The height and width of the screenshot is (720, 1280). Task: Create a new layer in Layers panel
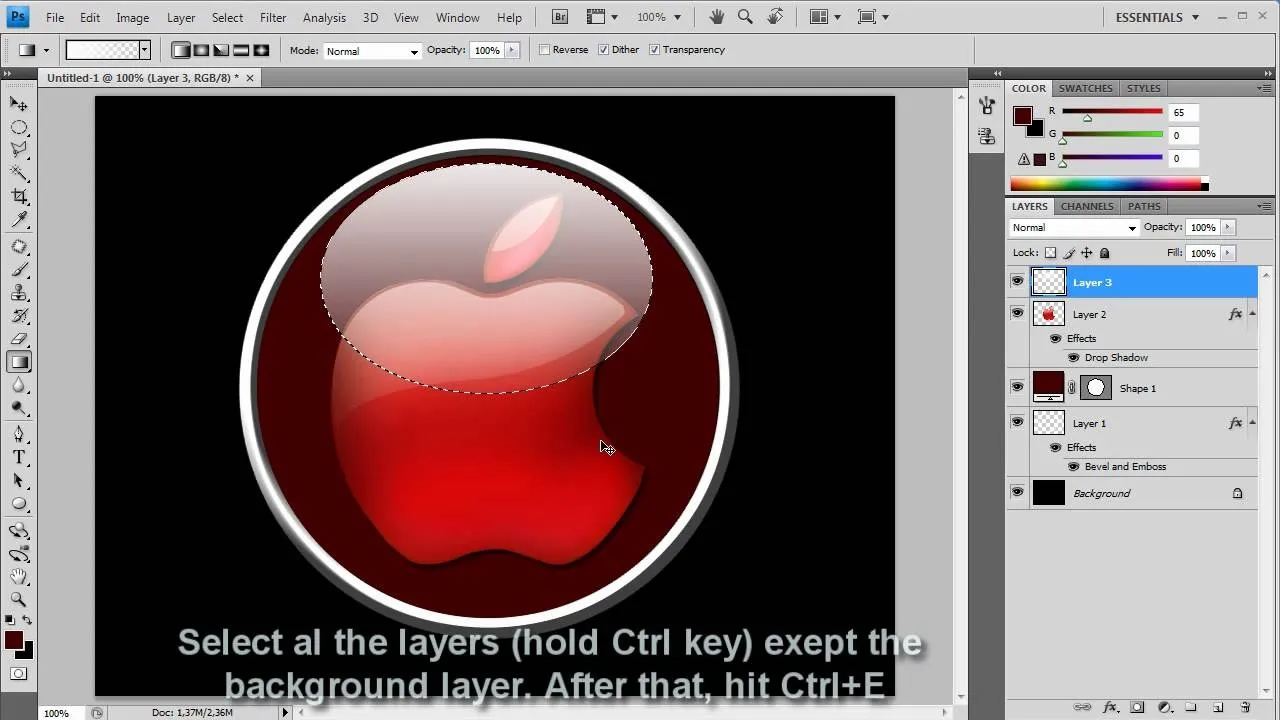(x=1218, y=707)
